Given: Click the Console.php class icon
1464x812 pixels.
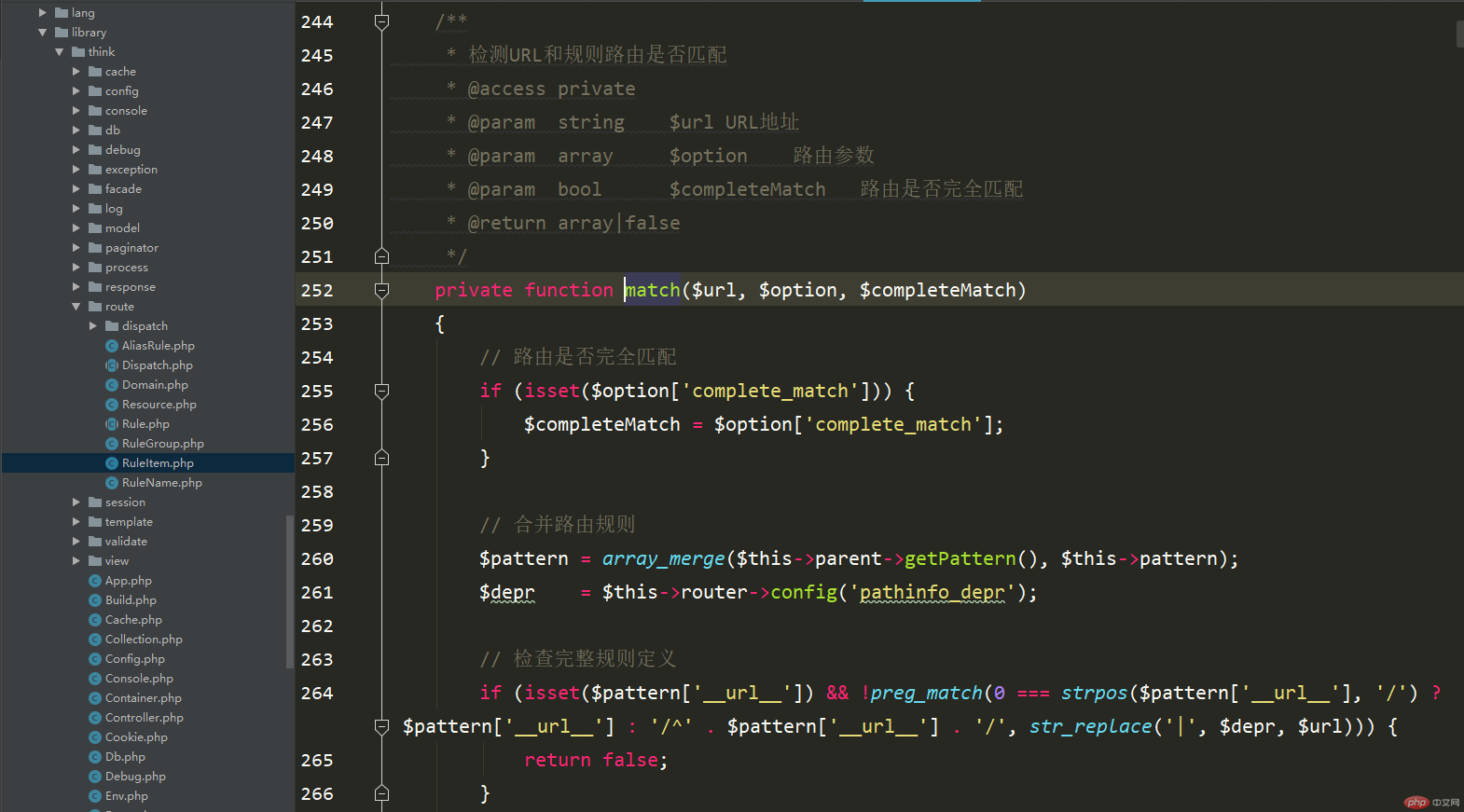Looking at the screenshot, I should pos(95,679).
